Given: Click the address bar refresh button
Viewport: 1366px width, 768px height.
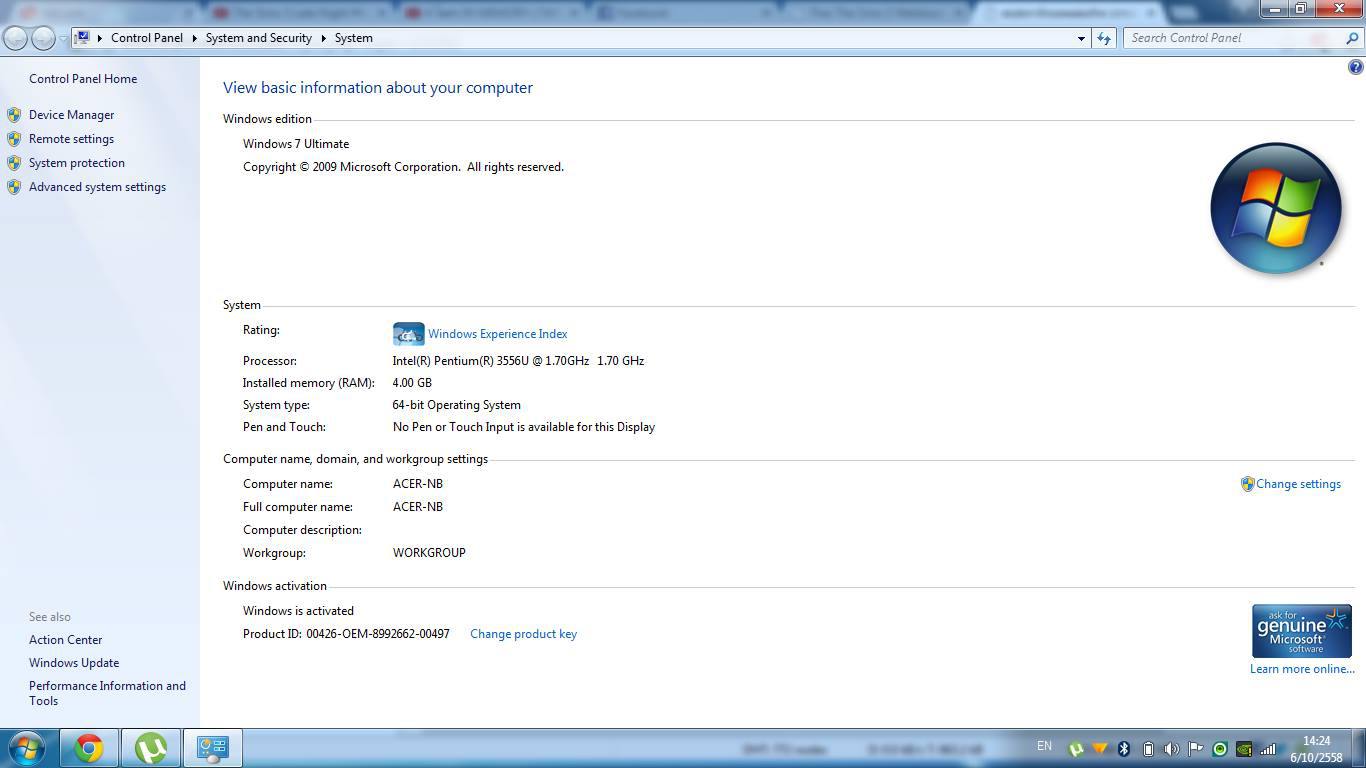Looking at the screenshot, I should coord(1104,38).
